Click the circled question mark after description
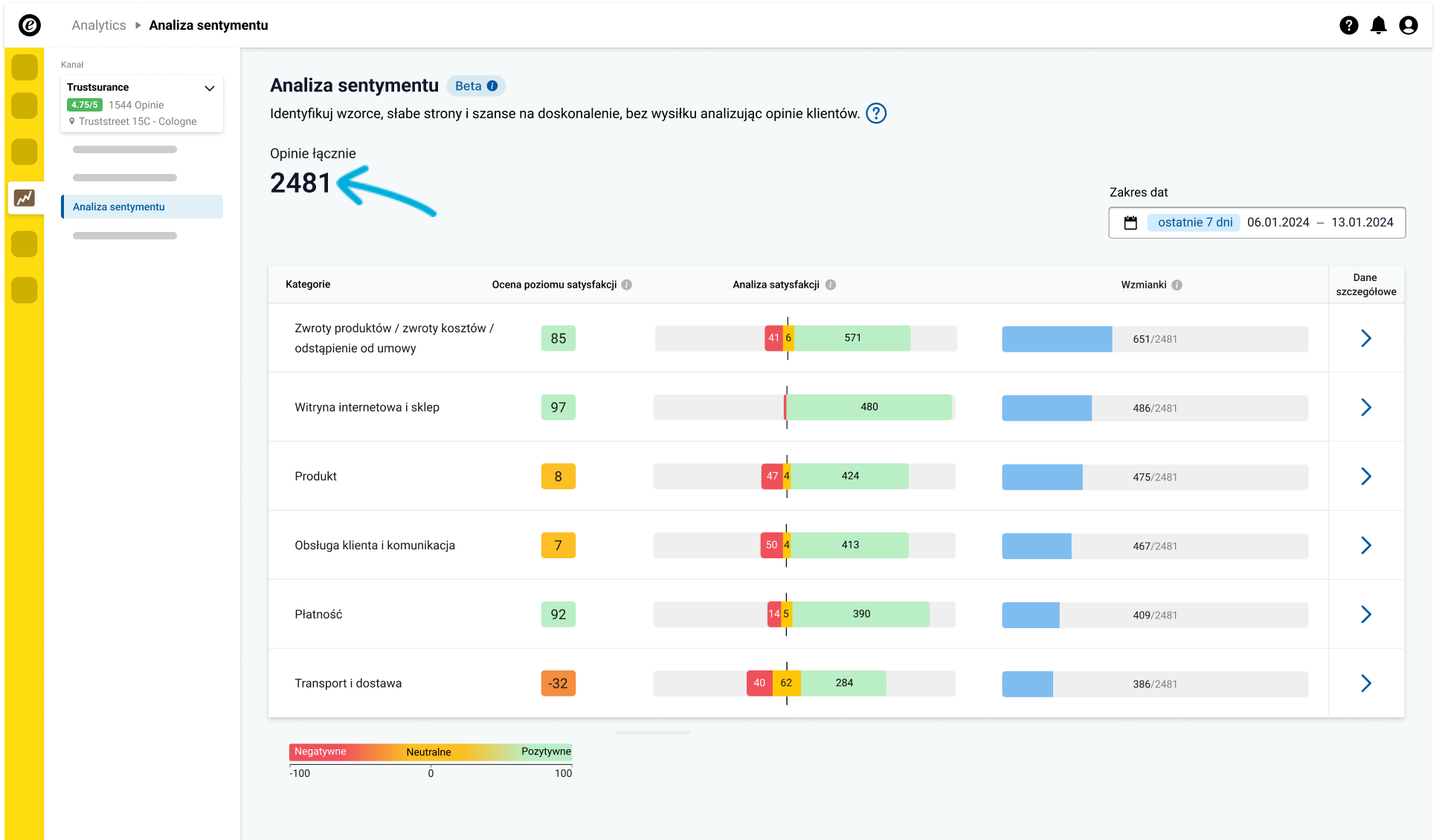 [x=876, y=113]
